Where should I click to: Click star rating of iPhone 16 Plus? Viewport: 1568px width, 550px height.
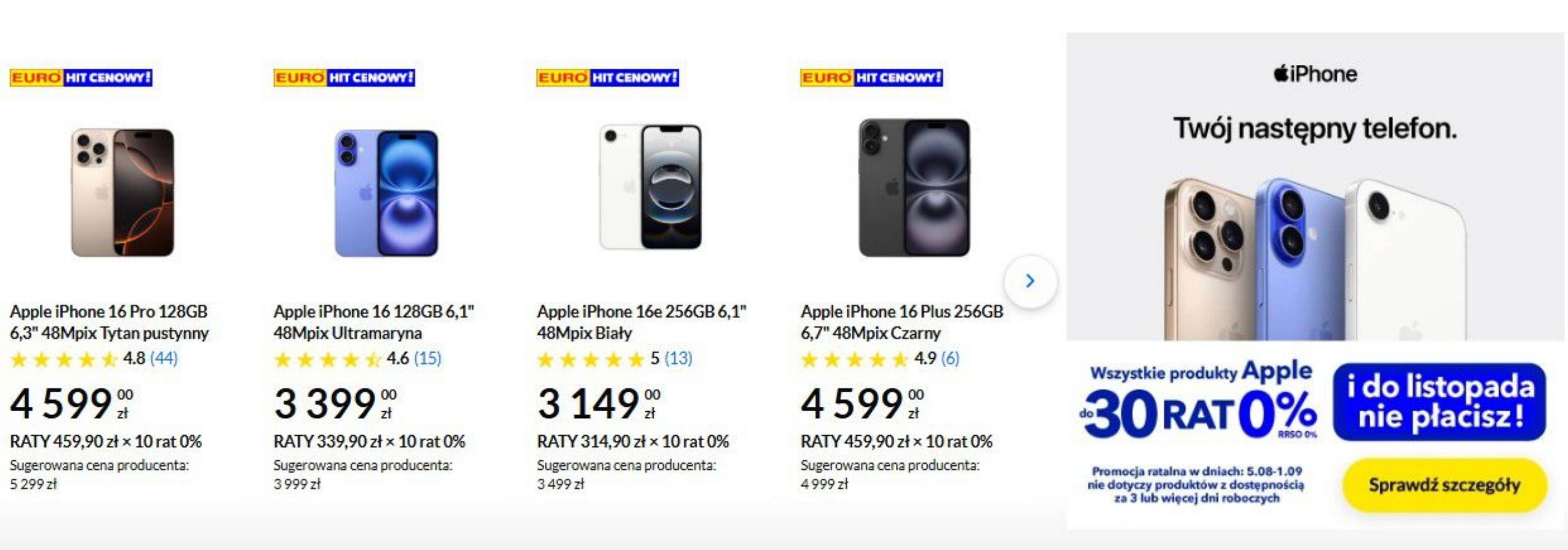[x=855, y=360]
